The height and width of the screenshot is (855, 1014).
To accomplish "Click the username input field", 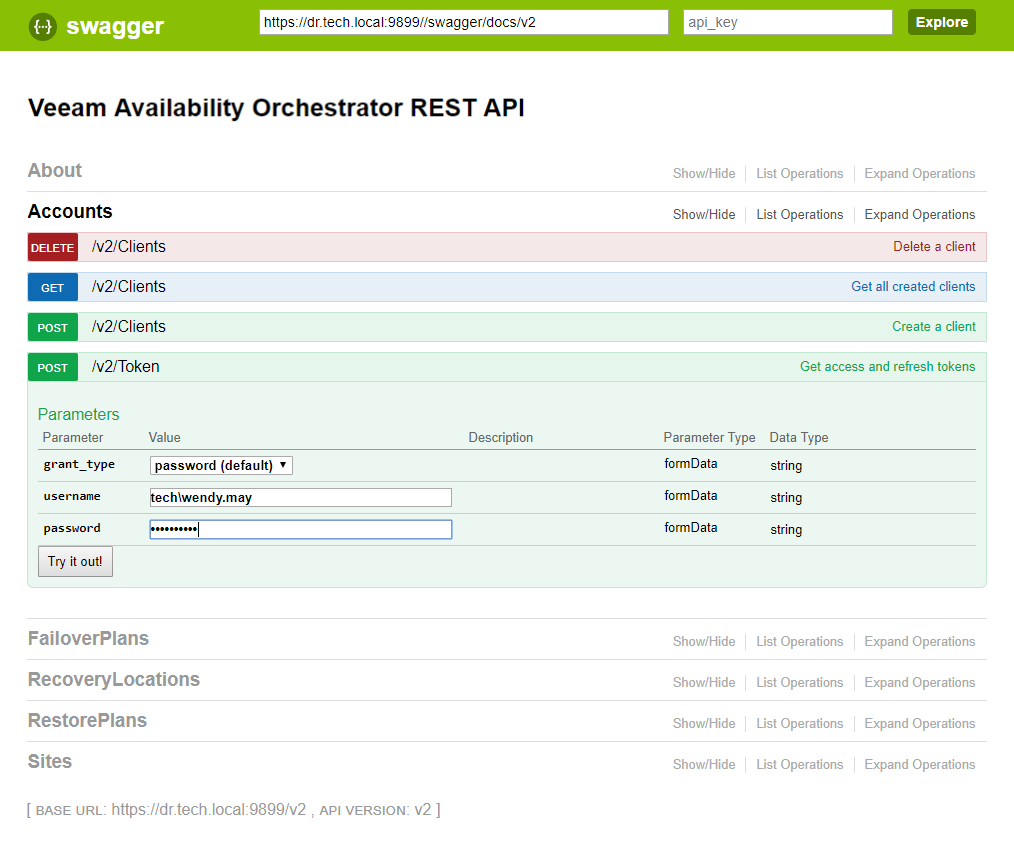I will pyautogui.click(x=301, y=497).
